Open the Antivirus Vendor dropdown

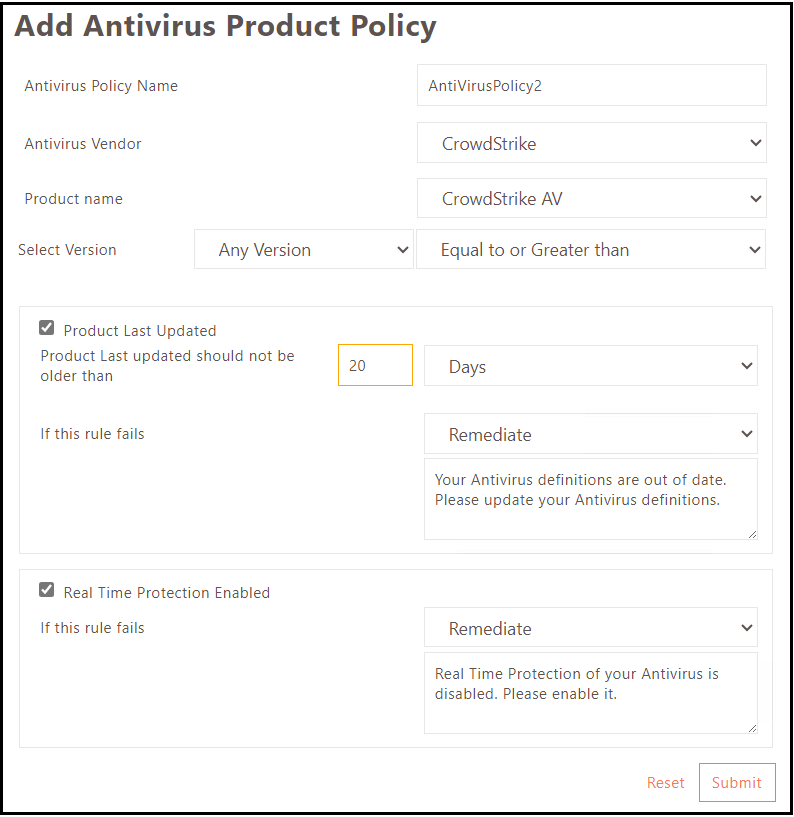pyautogui.click(x=591, y=143)
